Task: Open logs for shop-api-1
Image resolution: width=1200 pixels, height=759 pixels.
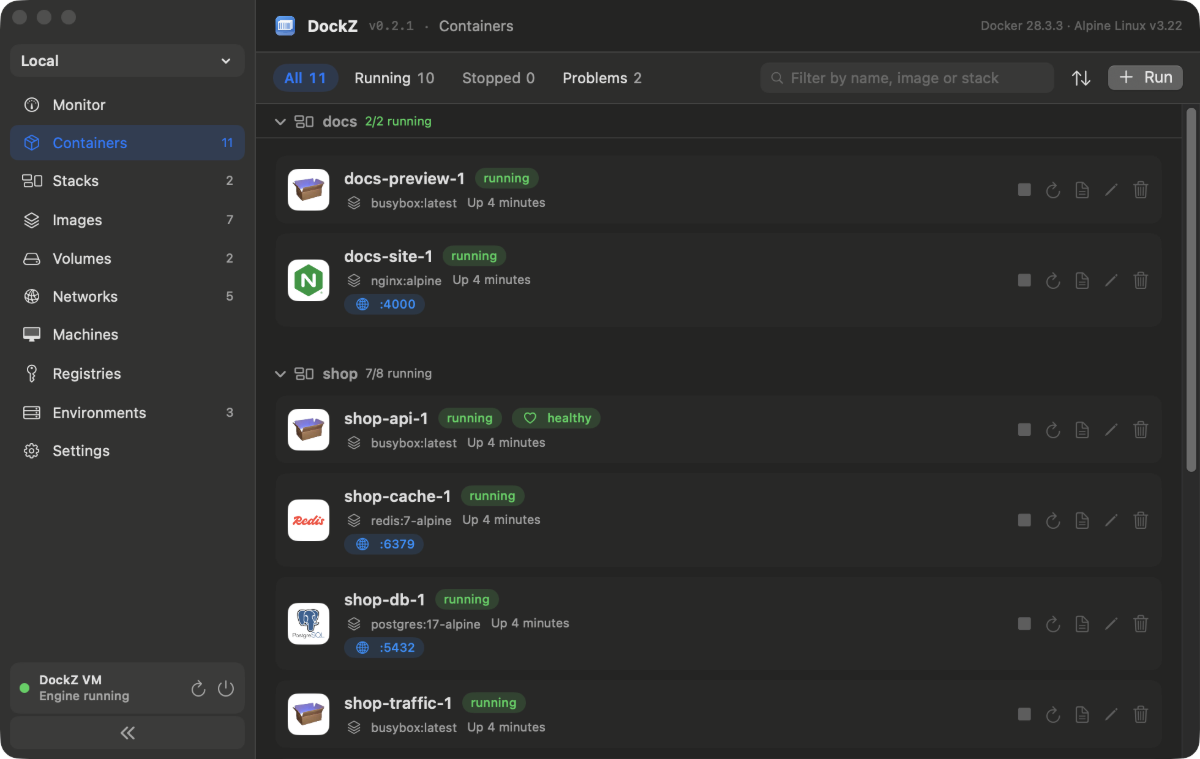Action: 1081,429
